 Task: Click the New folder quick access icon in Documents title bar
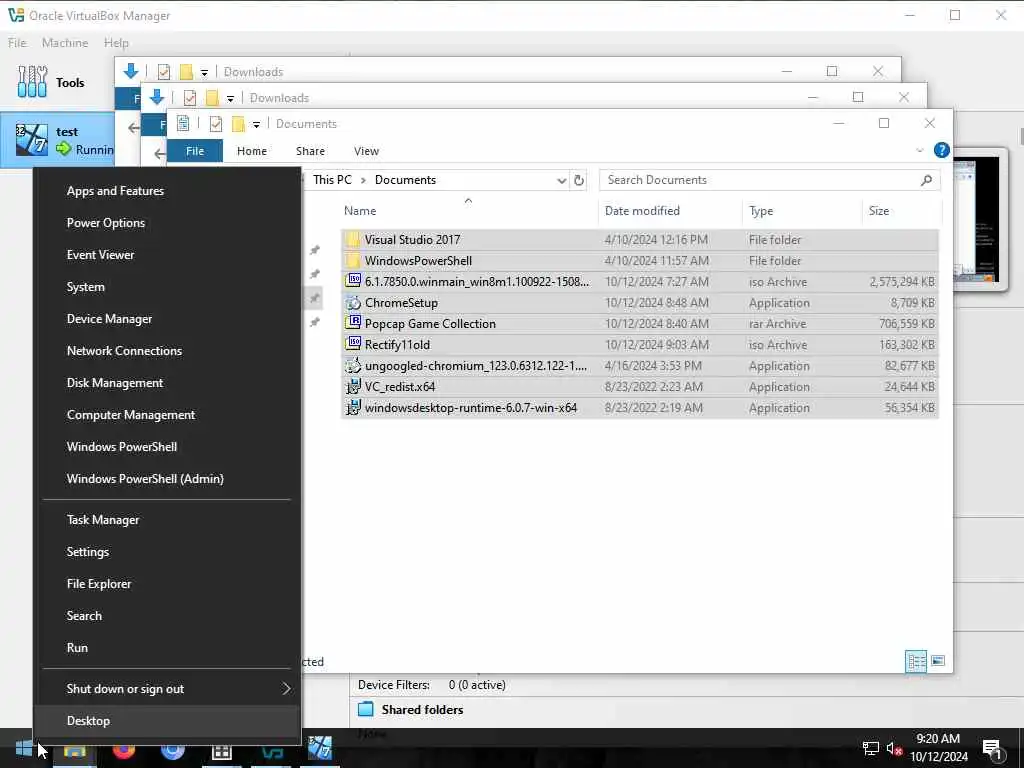238,123
